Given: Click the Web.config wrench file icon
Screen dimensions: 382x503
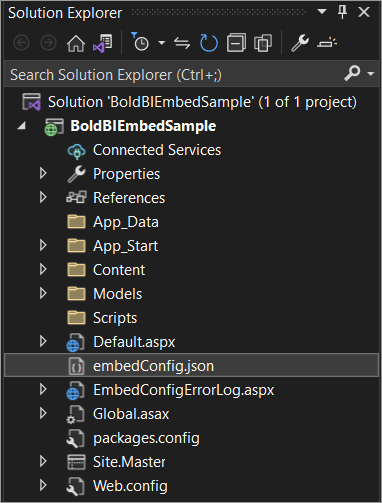Looking at the screenshot, I should tap(75, 486).
